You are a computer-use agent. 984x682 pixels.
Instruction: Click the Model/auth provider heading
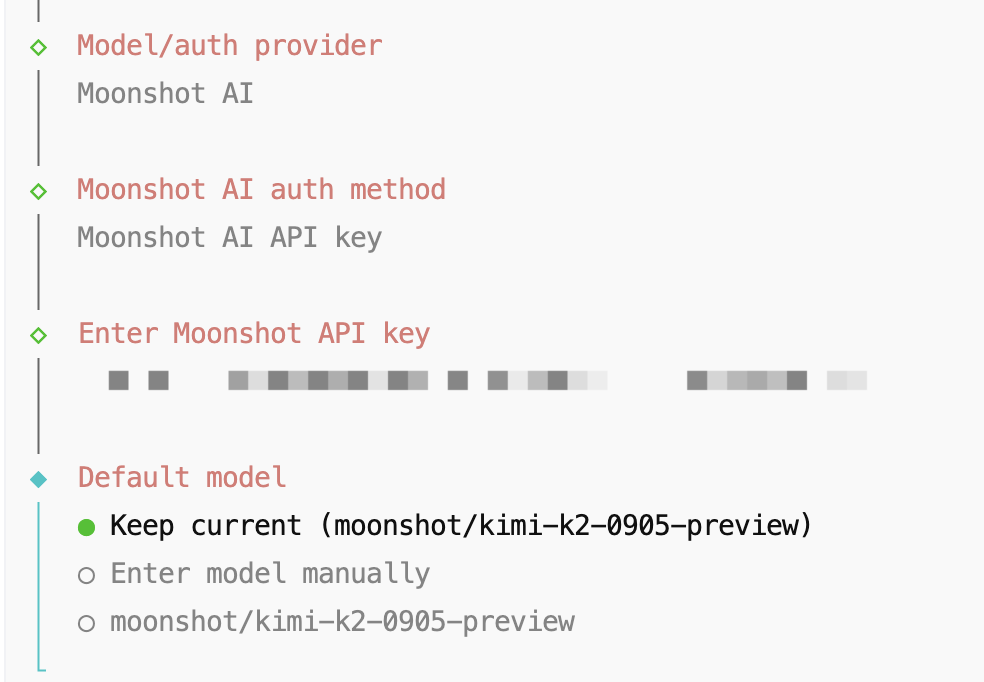230,46
